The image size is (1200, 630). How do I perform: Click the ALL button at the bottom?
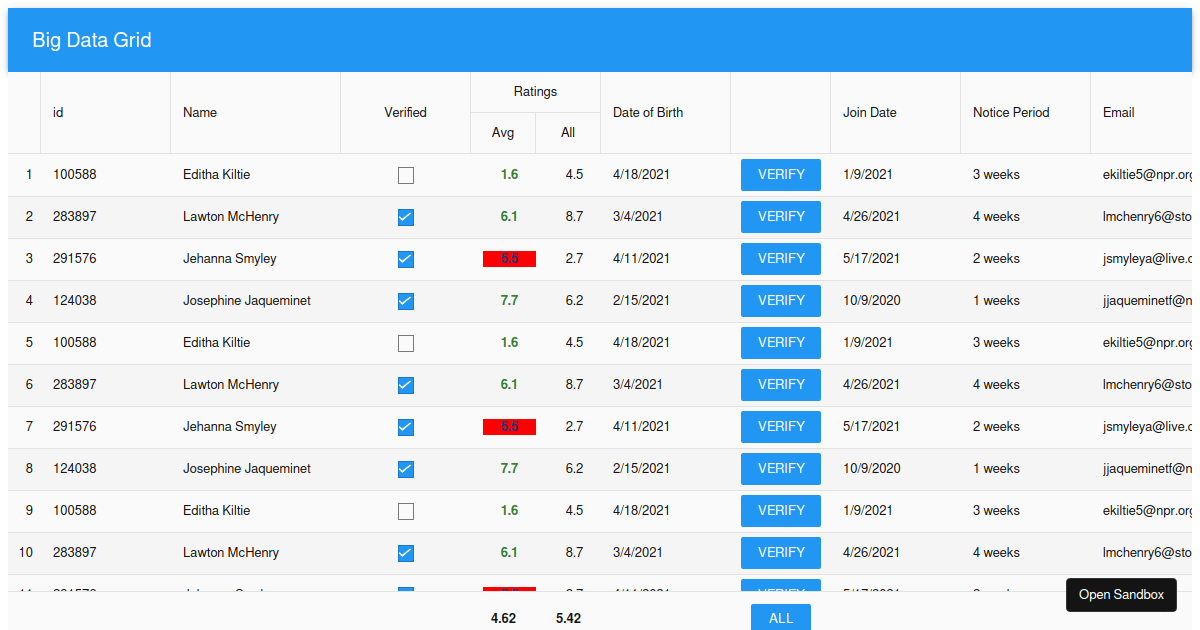pyautogui.click(x=780, y=617)
